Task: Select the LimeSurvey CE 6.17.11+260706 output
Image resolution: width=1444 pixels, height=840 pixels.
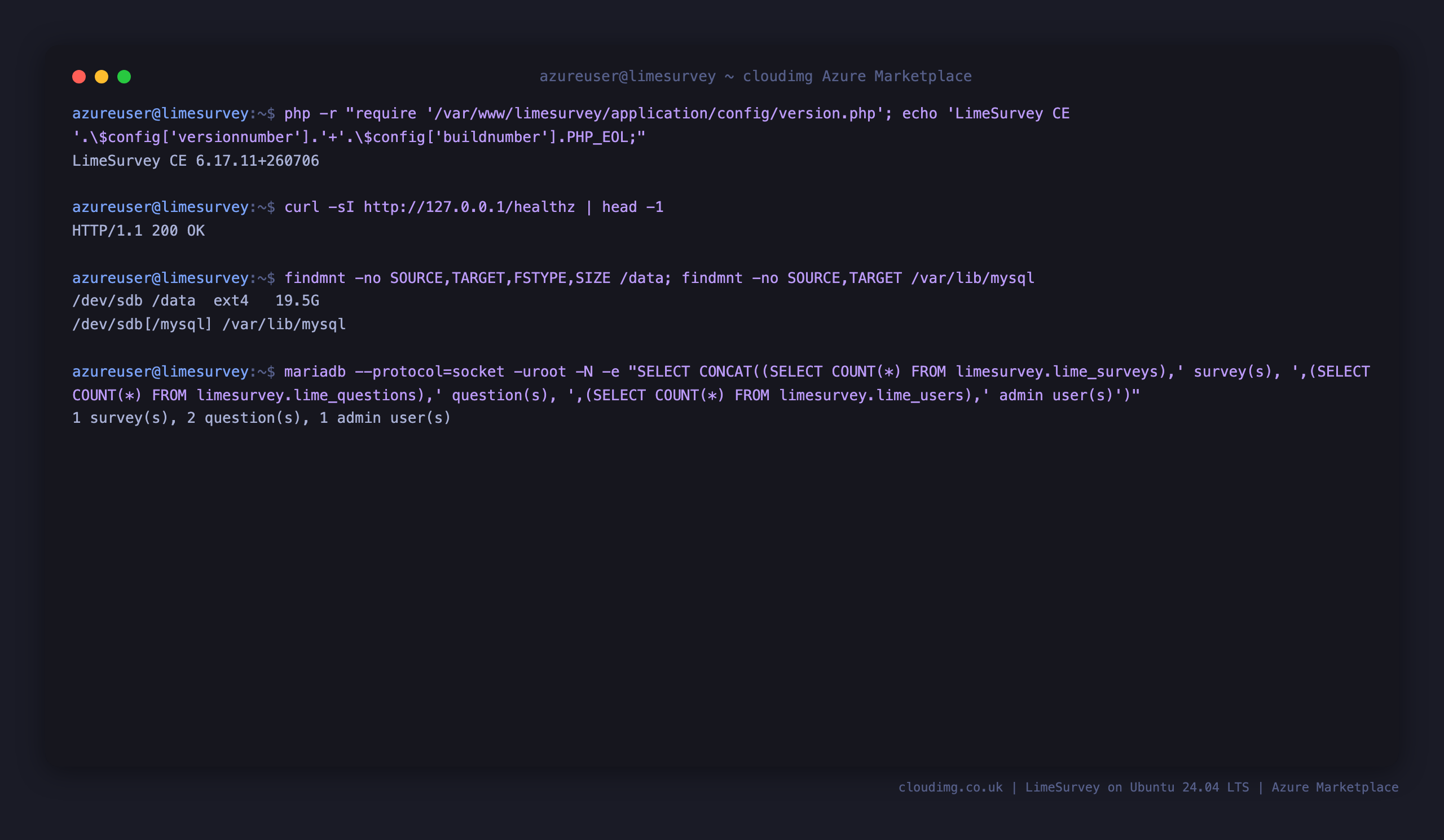Action: pyautogui.click(x=195, y=161)
